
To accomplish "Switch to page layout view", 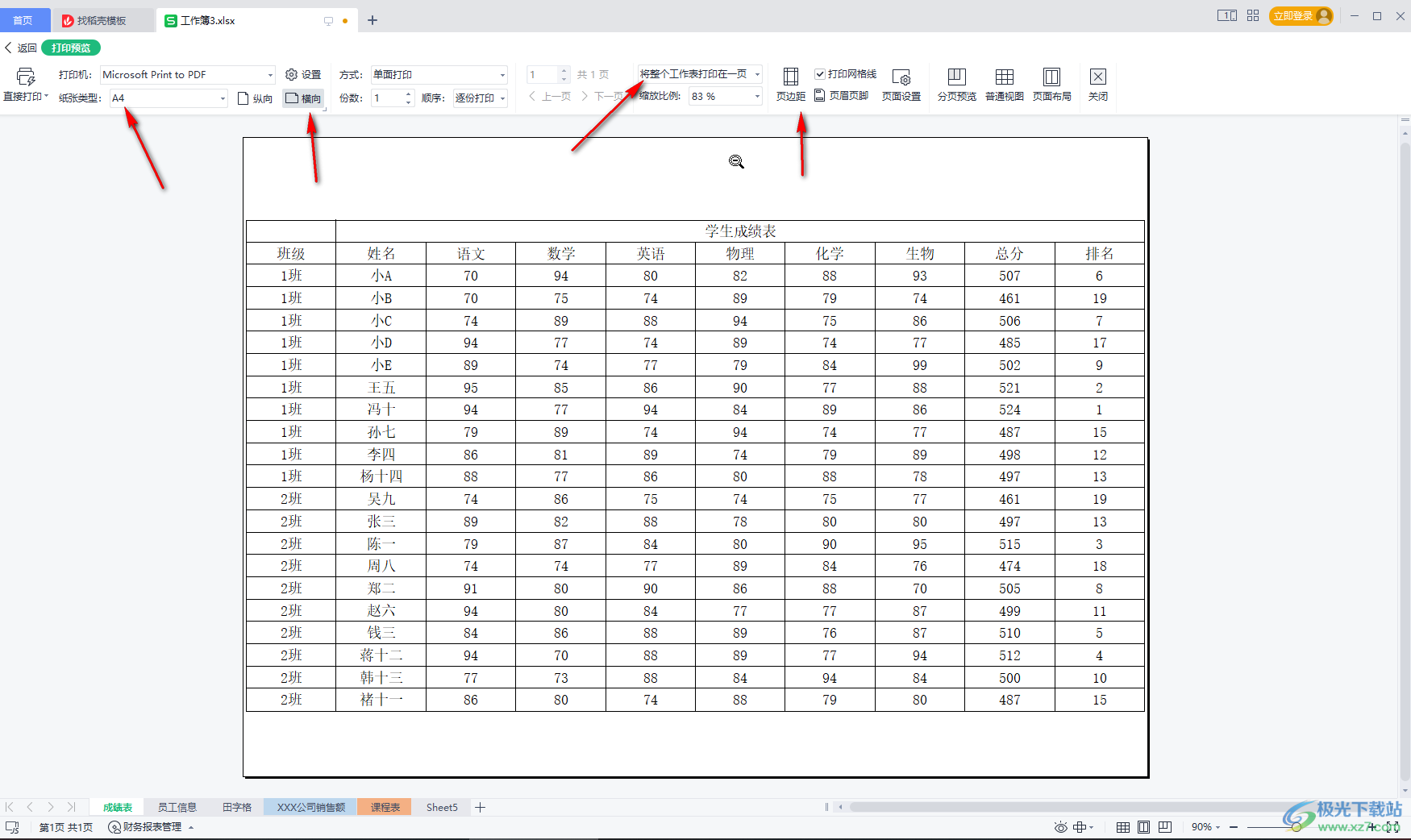I will [x=1052, y=84].
